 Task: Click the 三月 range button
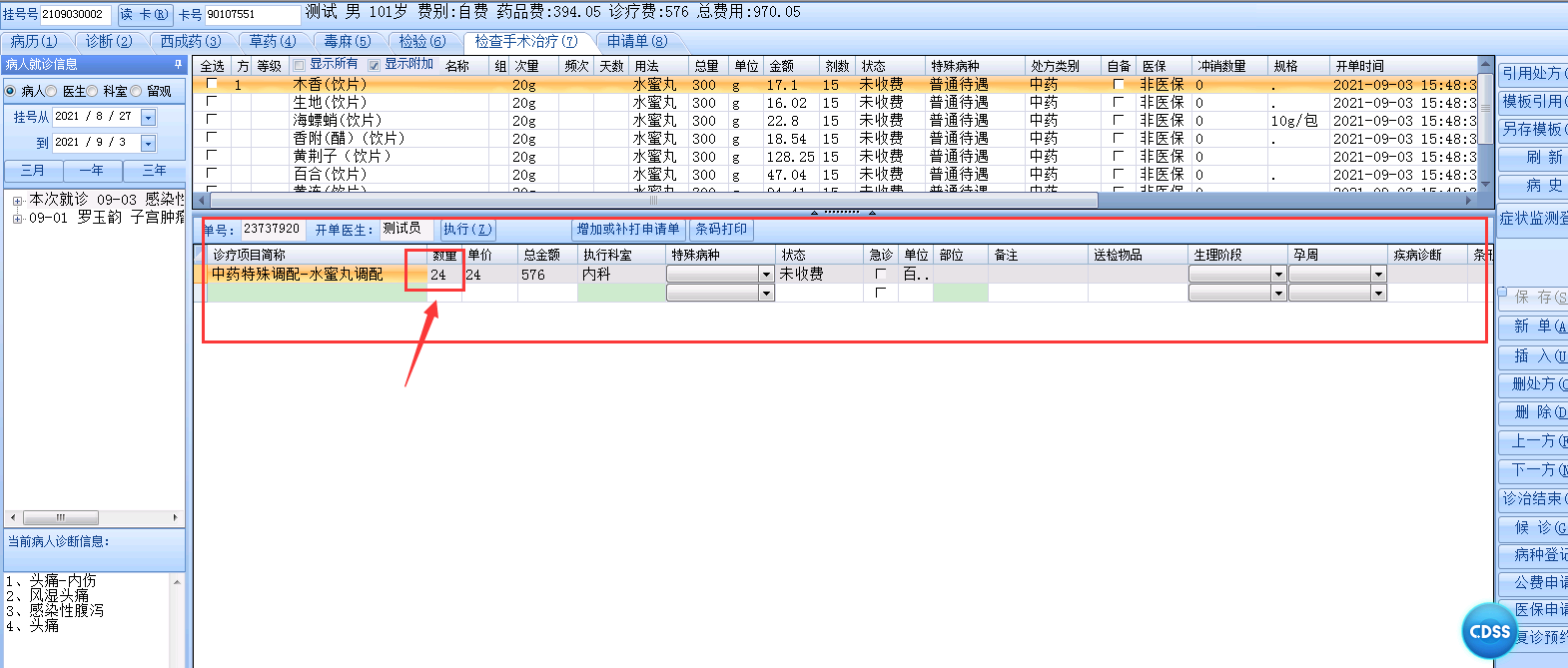tap(33, 171)
